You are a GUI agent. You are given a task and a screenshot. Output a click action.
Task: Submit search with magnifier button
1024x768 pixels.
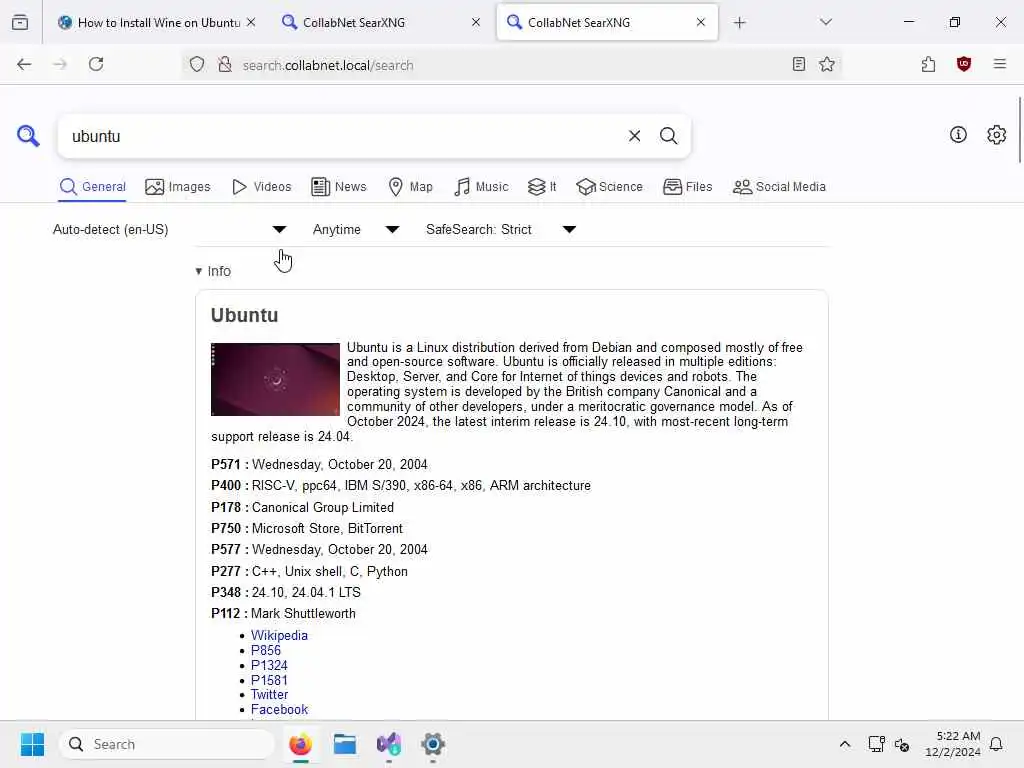point(668,136)
